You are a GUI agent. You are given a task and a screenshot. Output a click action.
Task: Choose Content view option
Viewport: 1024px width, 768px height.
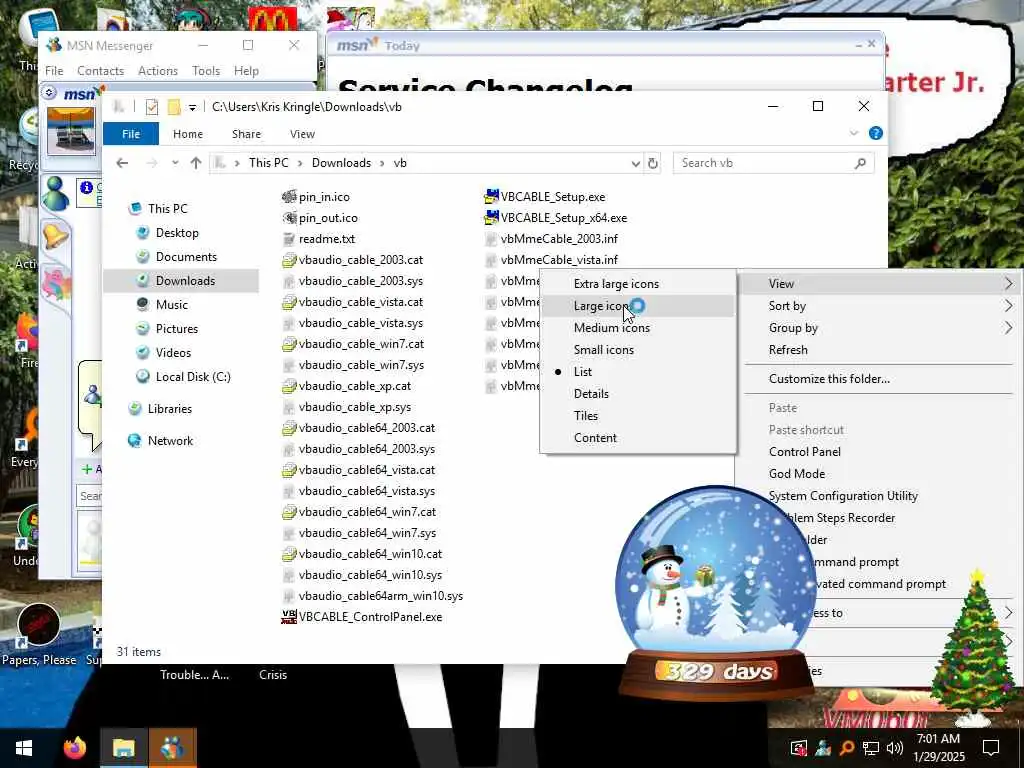[x=638, y=438]
